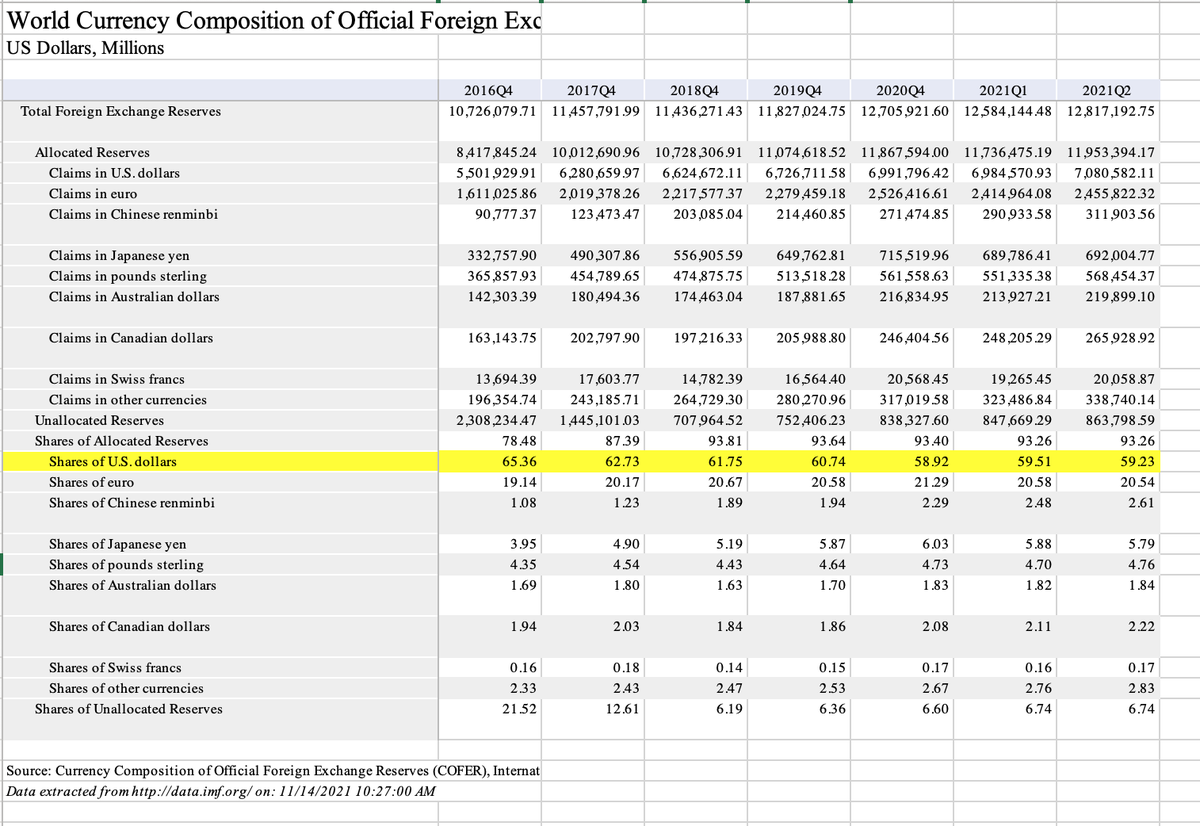This screenshot has width=1200, height=826.
Task: Select the Shares of Canadian dollars label
Action: coord(129,627)
